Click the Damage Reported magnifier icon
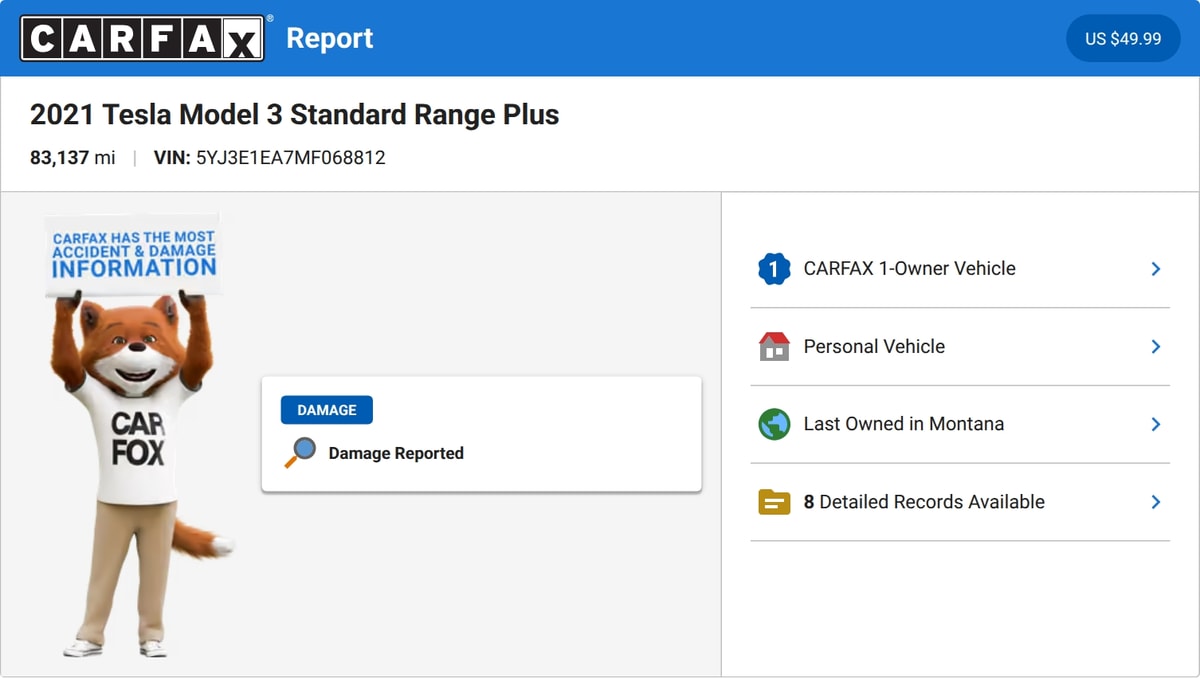Image resolution: width=1200 pixels, height=678 pixels. (x=300, y=453)
